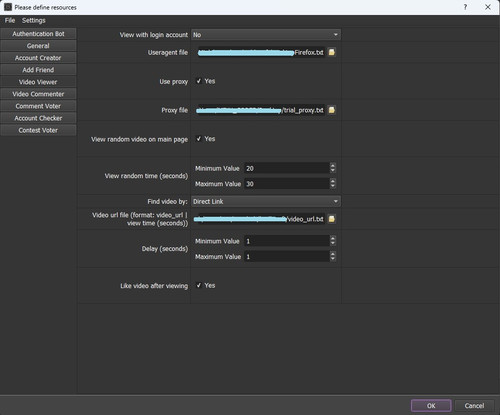This screenshot has height=415, width=500.
Task: Open the File menu
Action: 10,20
